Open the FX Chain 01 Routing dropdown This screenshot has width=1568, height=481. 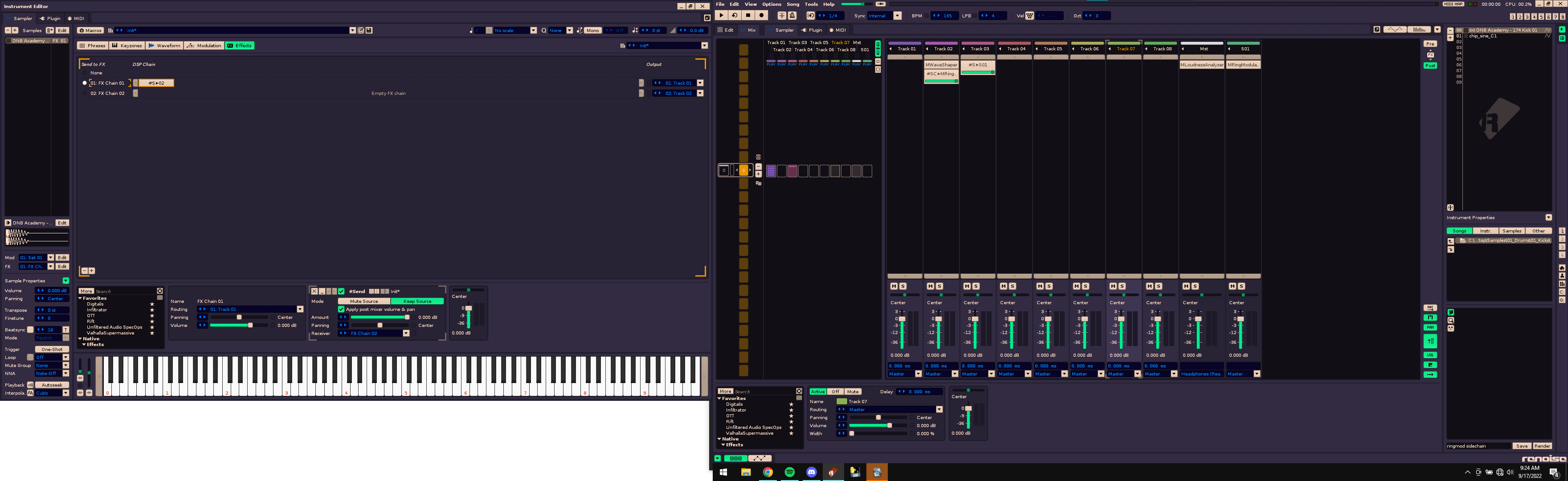pyautogui.click(x=299, y=309)
